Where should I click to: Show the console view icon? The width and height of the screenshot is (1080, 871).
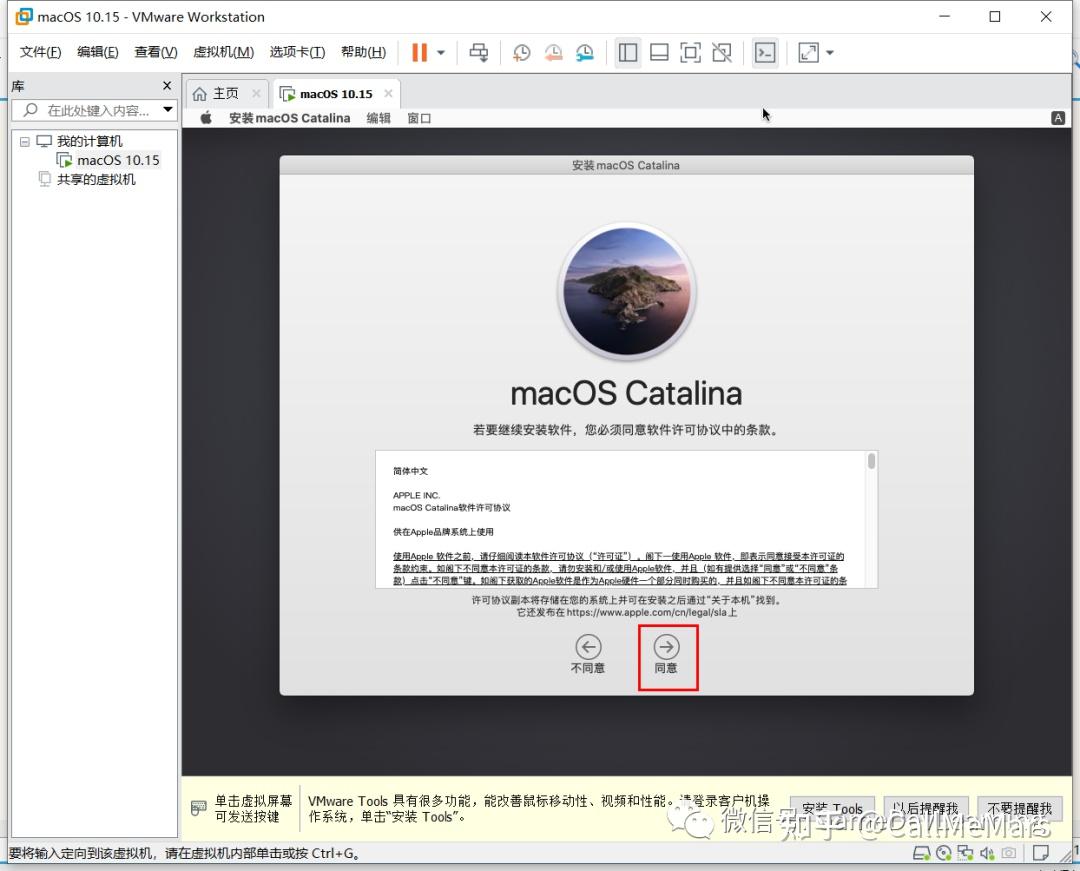pos(765,52)
